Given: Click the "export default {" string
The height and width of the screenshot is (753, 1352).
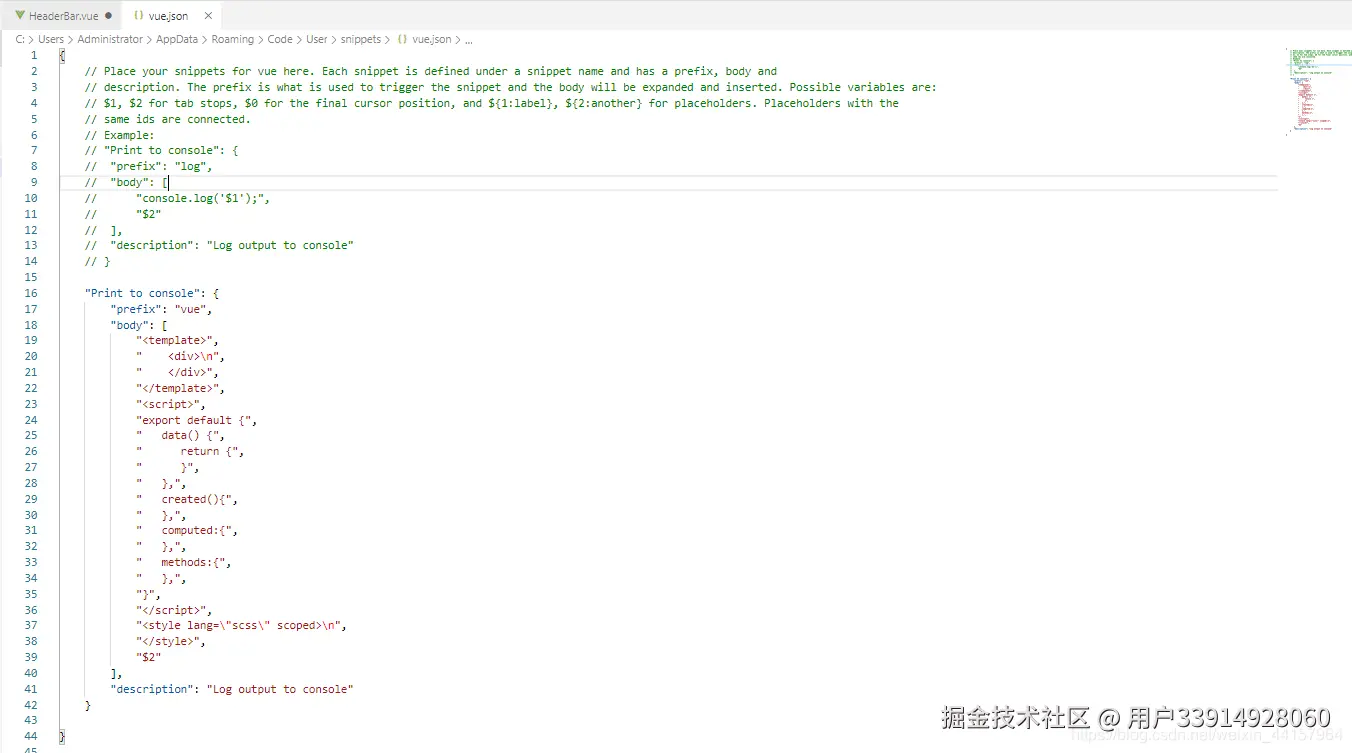Looking at the screenshot, I should coord(193,420).
